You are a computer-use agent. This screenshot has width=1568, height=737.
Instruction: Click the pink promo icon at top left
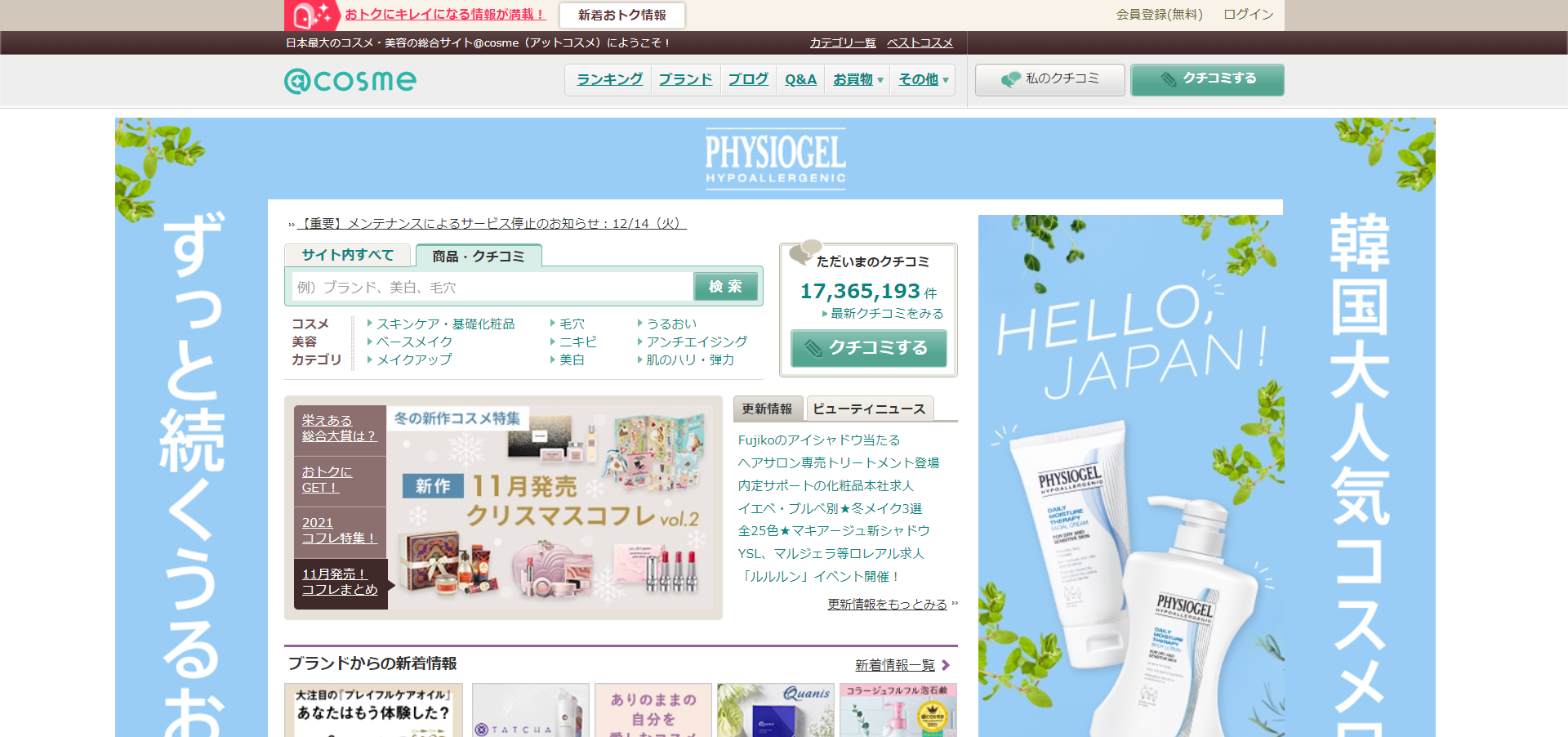[312, 15]
